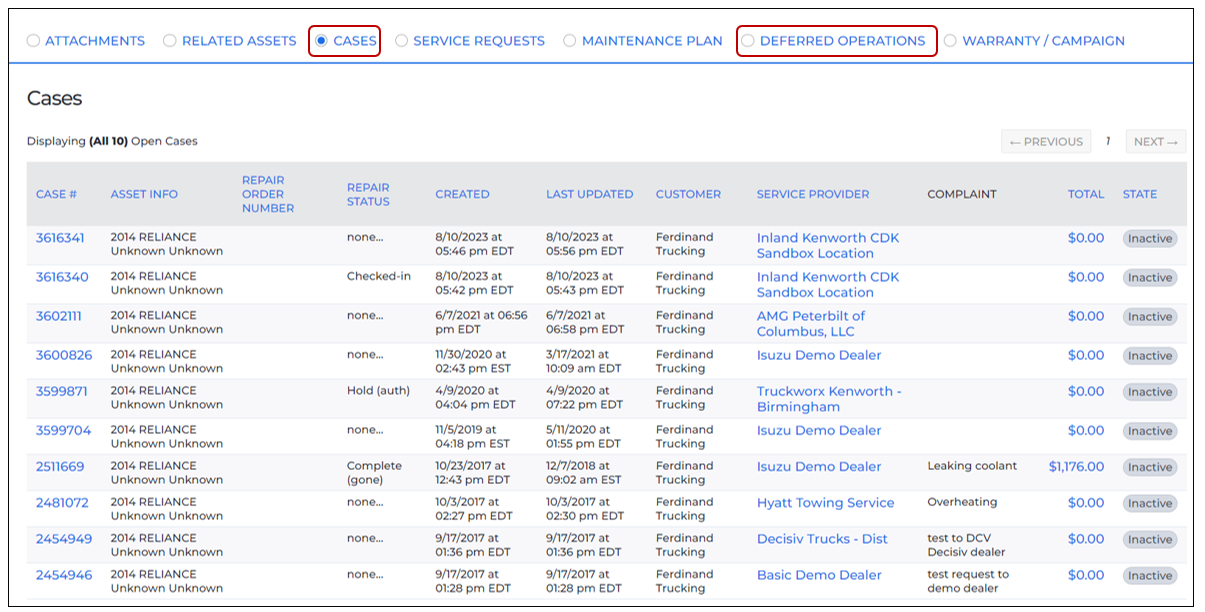Click the Inactive badge for case 2511669
This screenshot has height=612, width=1205.
point(1150,467)
